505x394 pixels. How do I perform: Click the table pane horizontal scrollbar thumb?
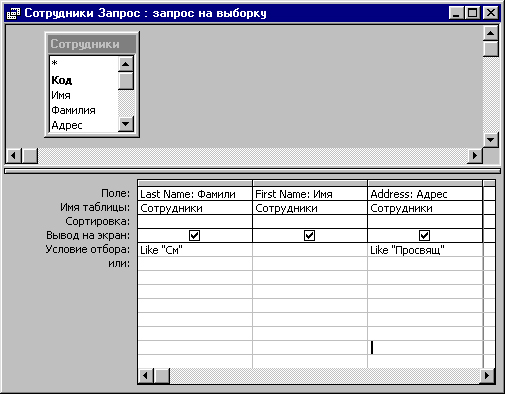(30, 155)
